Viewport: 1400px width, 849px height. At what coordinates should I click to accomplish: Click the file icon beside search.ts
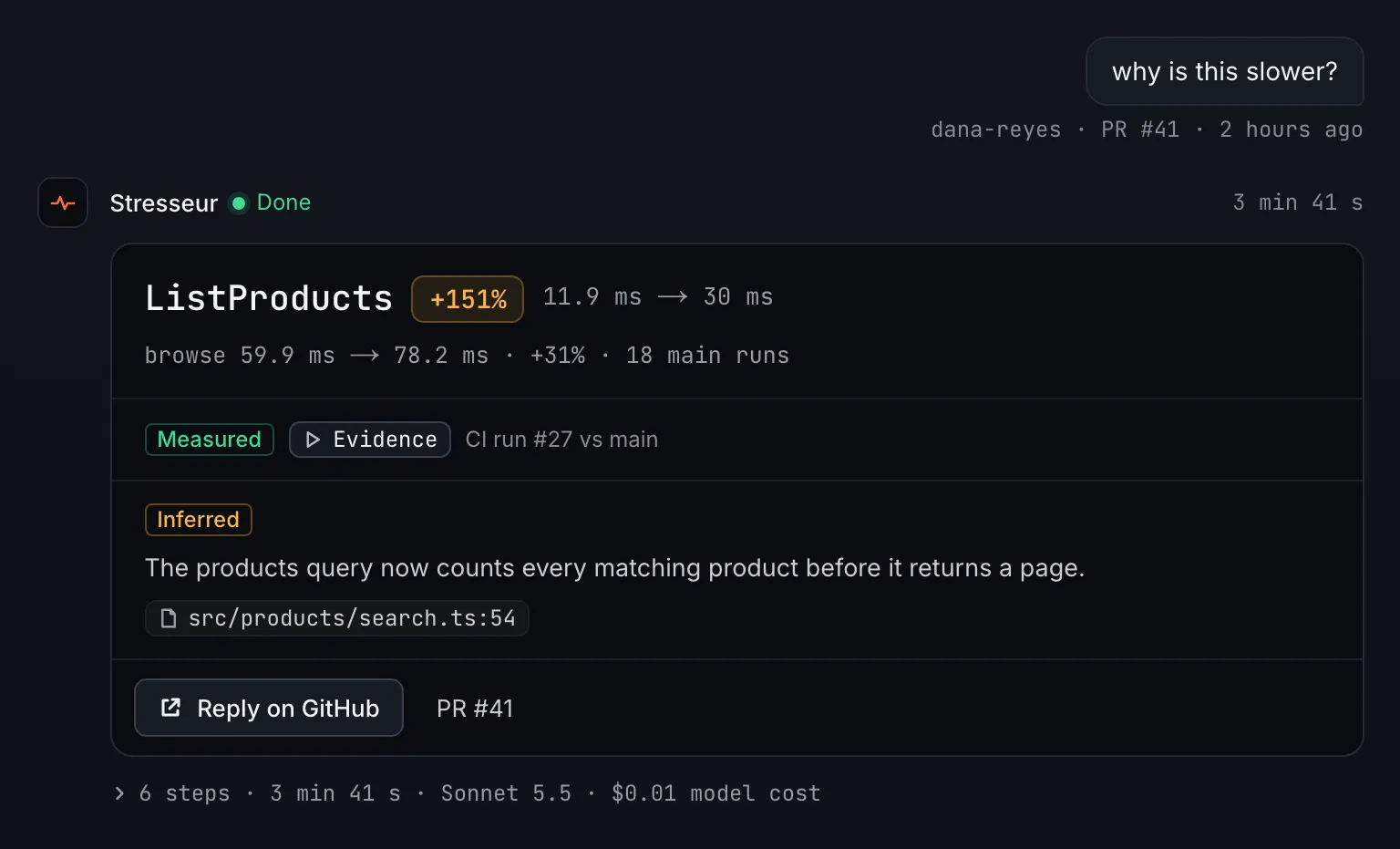[x=169, y=618]
